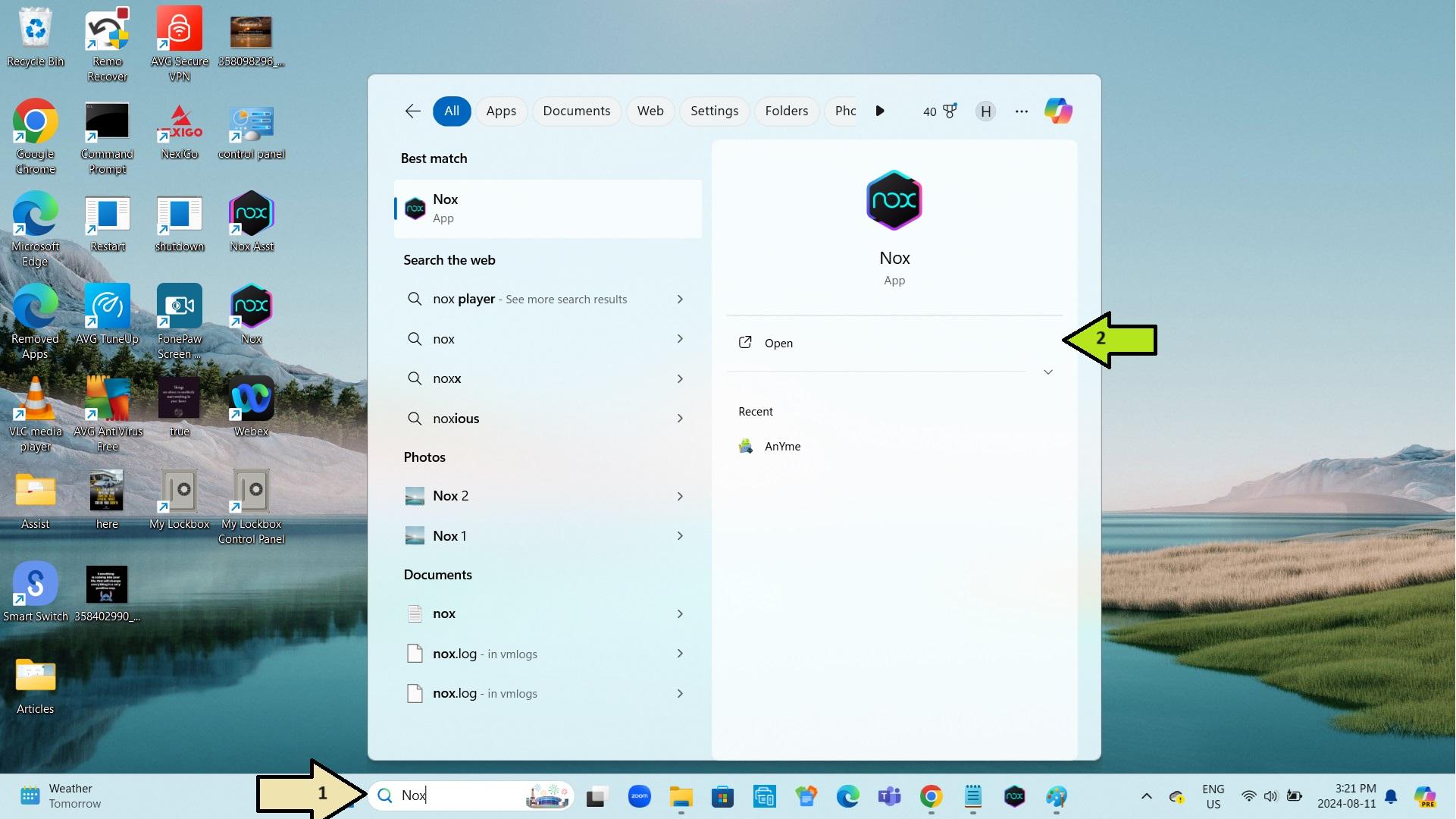Switch to the Web filter tab
This screenshot has height=819, width=1456.
click(650, 111)
